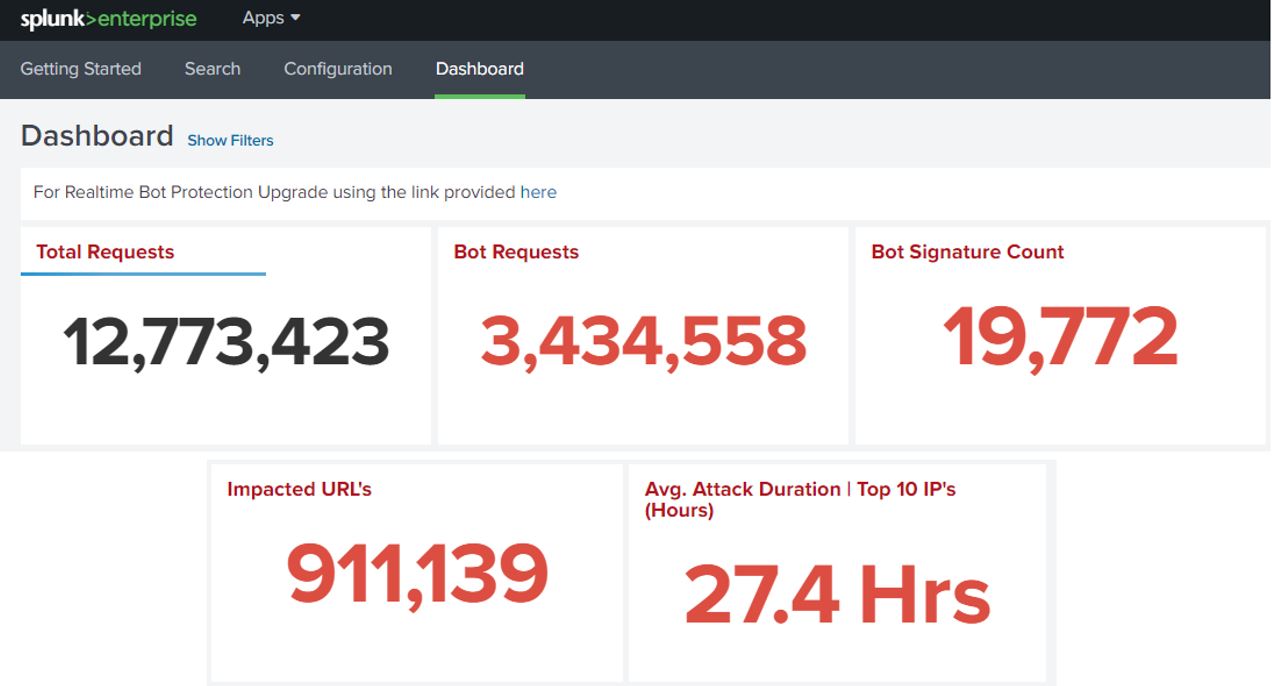The height and width of the screenshot is (686, 1272).
Task: Switch to the Search tab
Action: coord(212,69)
